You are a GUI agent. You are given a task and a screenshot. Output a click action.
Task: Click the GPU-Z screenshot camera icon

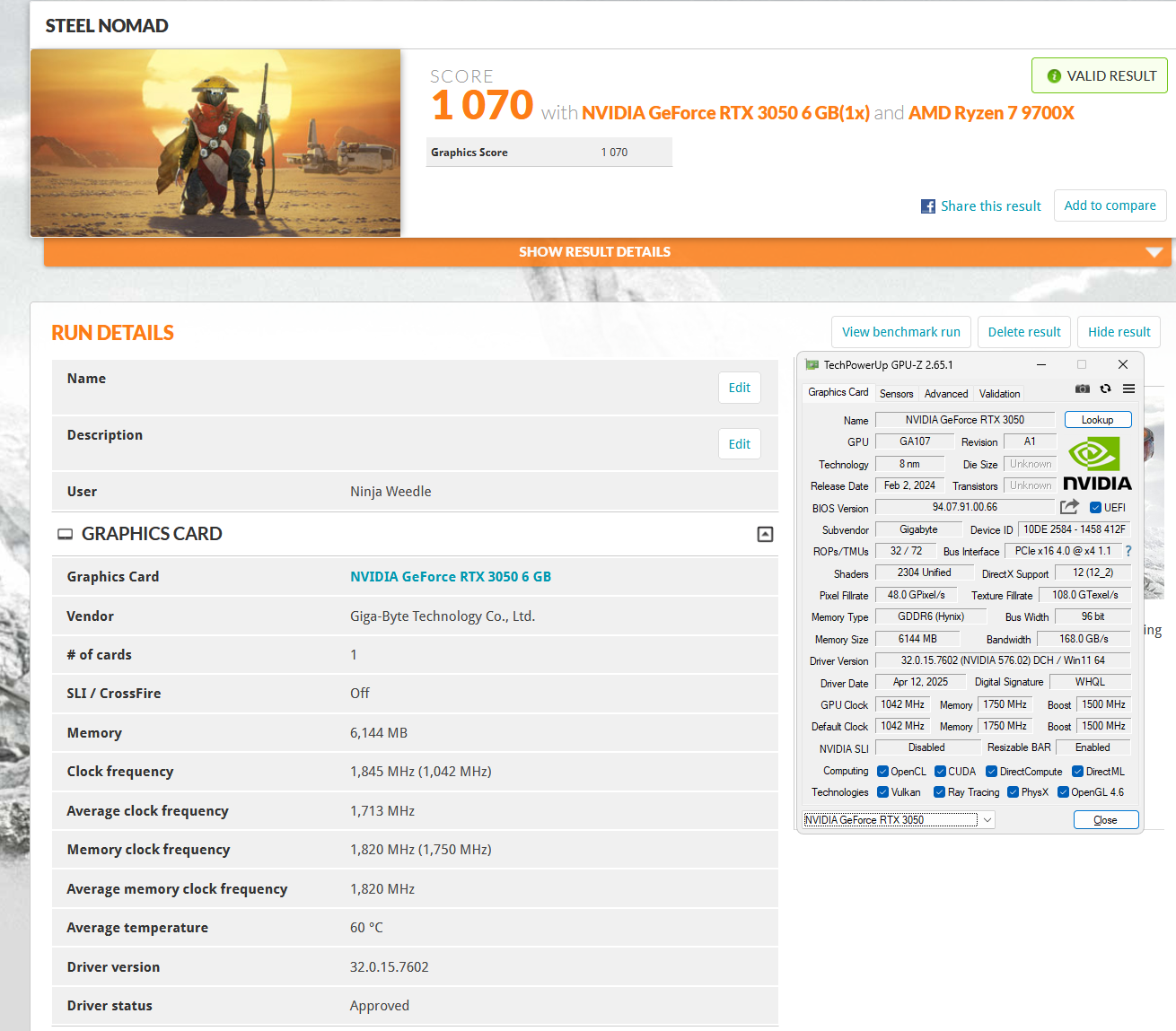[1083, 389]
